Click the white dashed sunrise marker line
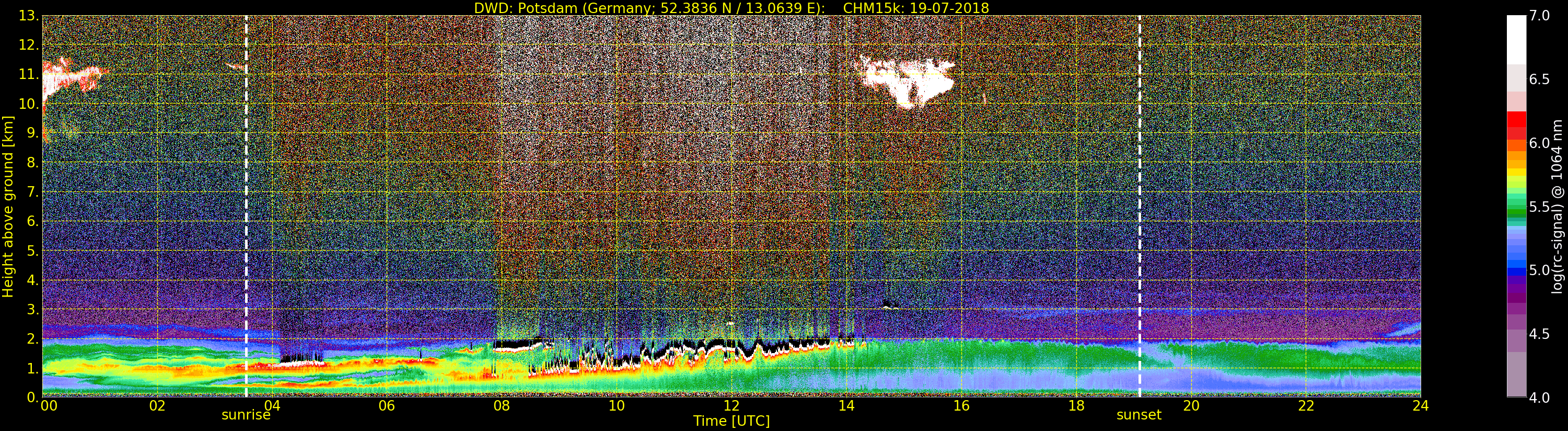 point(246,206)
